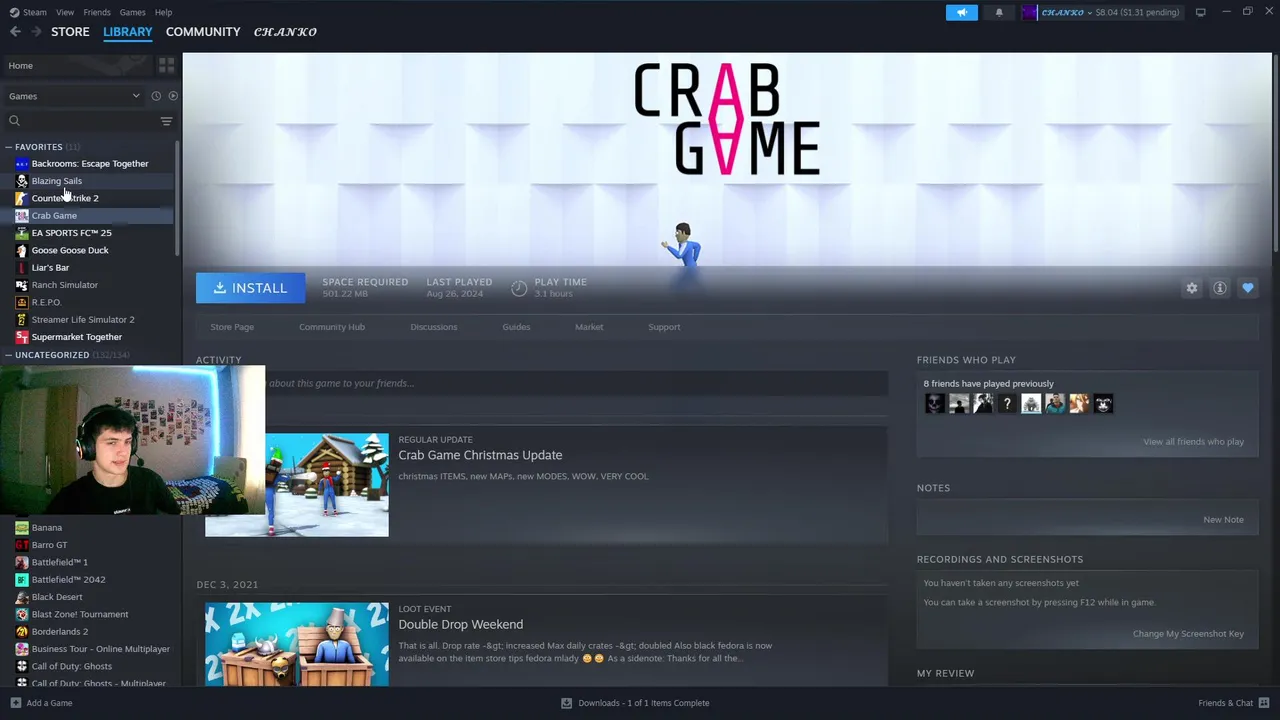Open the Community Hub link
Screen dimensions: 1280x720
332,327
